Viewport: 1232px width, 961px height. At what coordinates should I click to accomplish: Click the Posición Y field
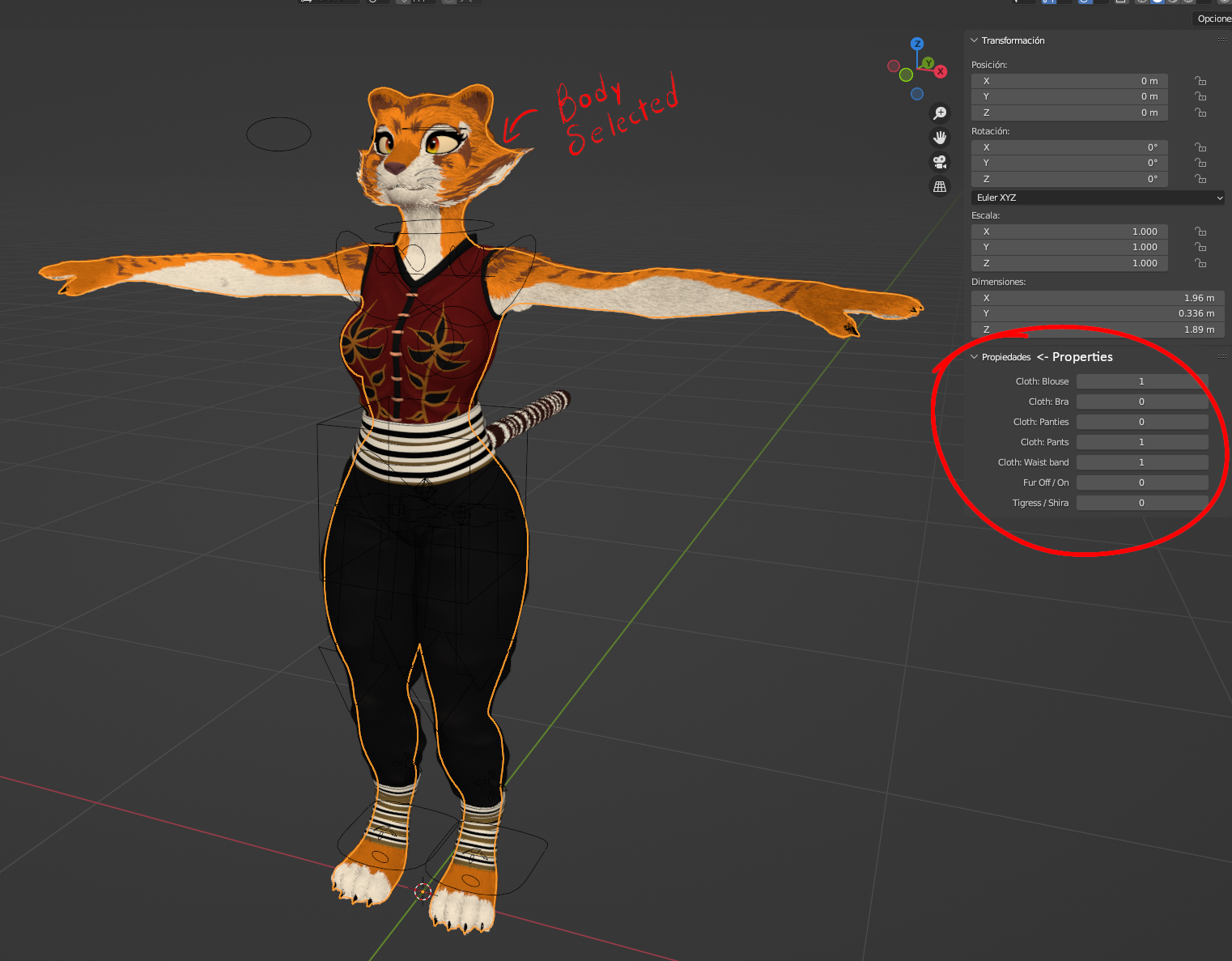[1069, 96]
